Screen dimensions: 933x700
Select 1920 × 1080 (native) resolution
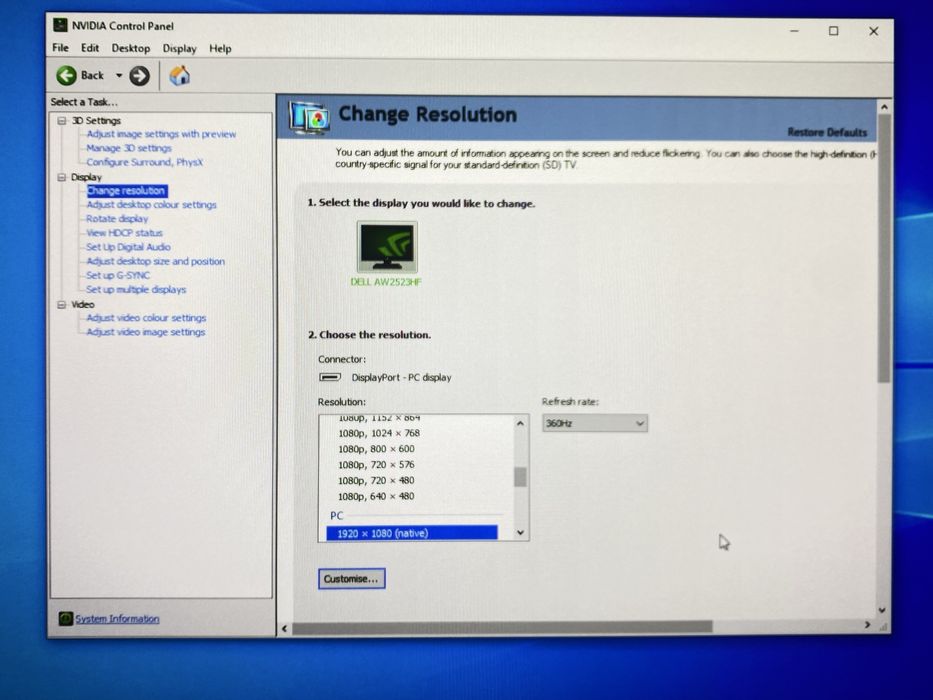412,533
